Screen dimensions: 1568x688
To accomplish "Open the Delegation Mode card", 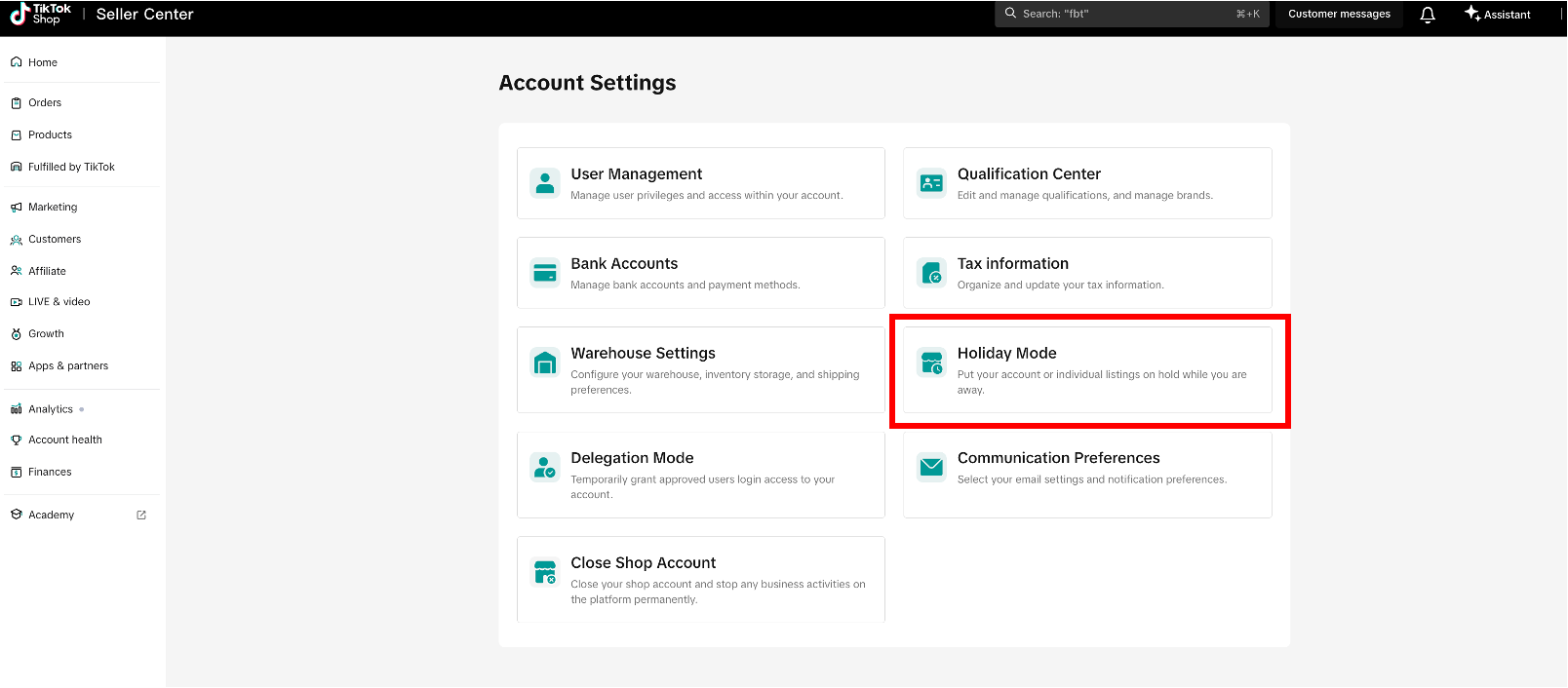I will click(700, 475).
